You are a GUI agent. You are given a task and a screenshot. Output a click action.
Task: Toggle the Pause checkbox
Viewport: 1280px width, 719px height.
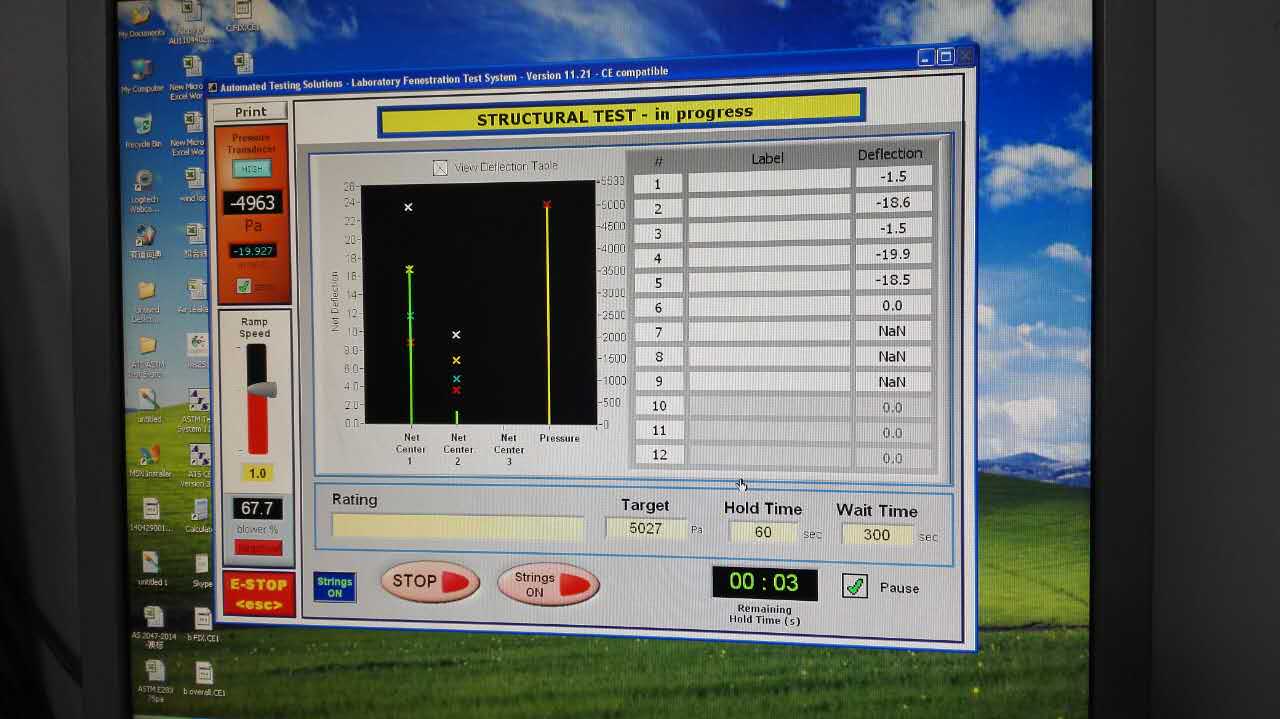(x=854, y=586)
